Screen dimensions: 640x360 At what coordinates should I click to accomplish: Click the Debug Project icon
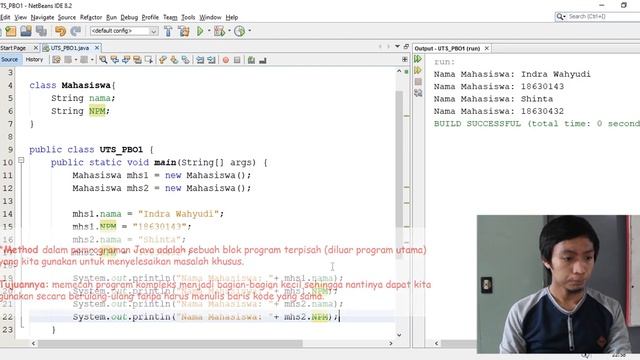[219, 31]
